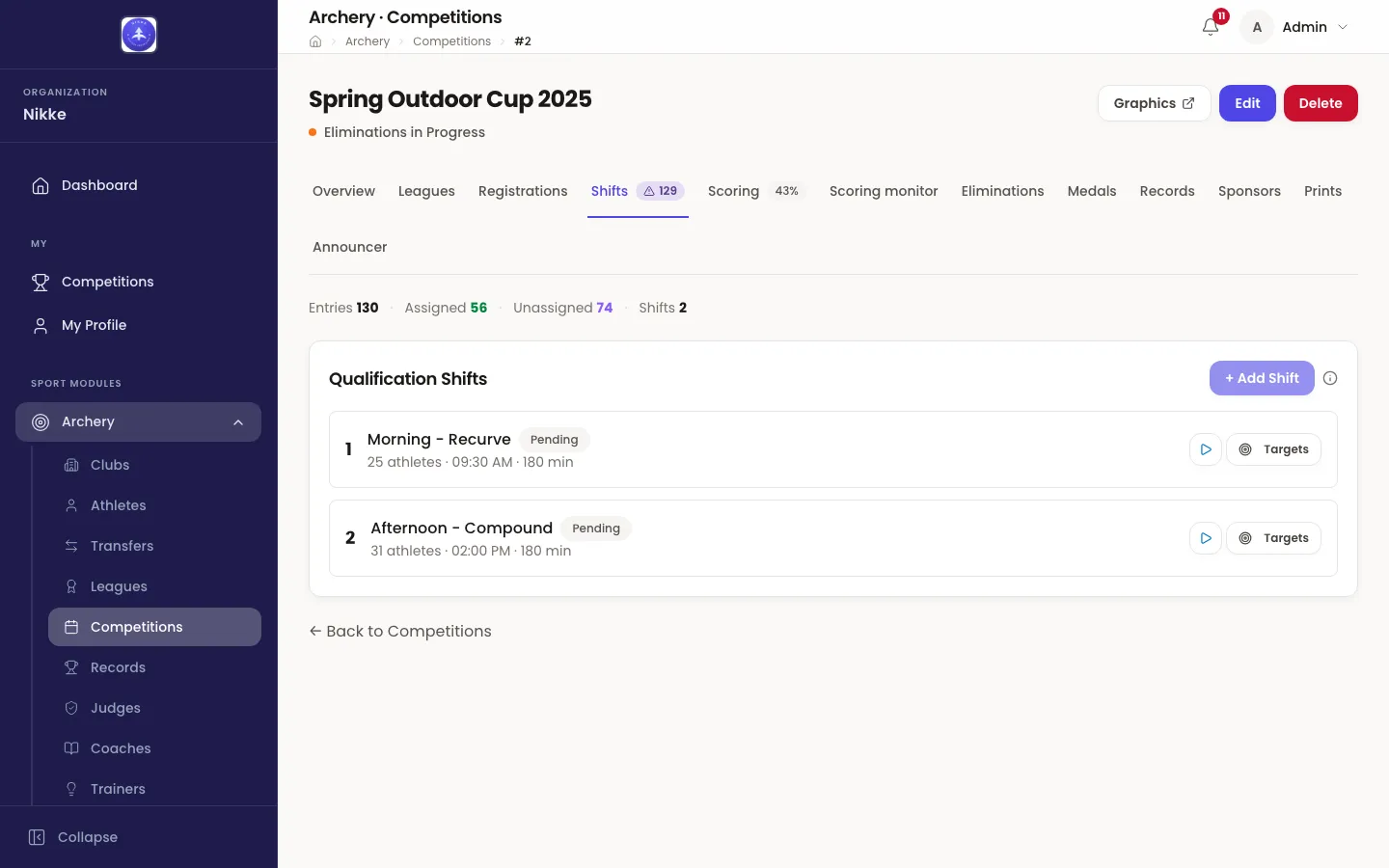
Task: Start the Afternoon - Compound shift
Action: pyautogui.click(x=1206, y=538)
